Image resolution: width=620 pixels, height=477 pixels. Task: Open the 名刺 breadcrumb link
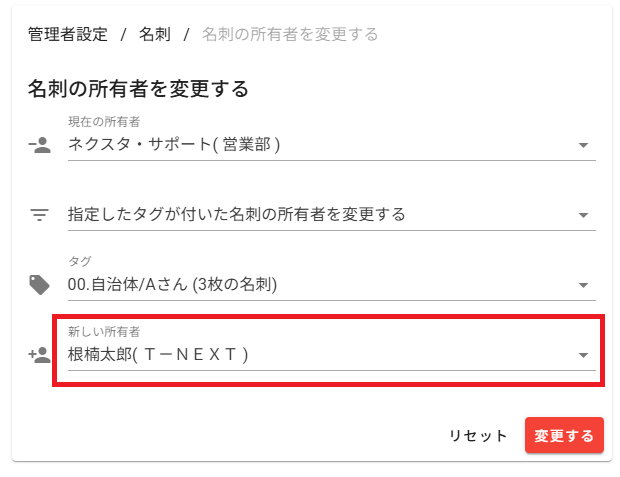coord(154,34)
